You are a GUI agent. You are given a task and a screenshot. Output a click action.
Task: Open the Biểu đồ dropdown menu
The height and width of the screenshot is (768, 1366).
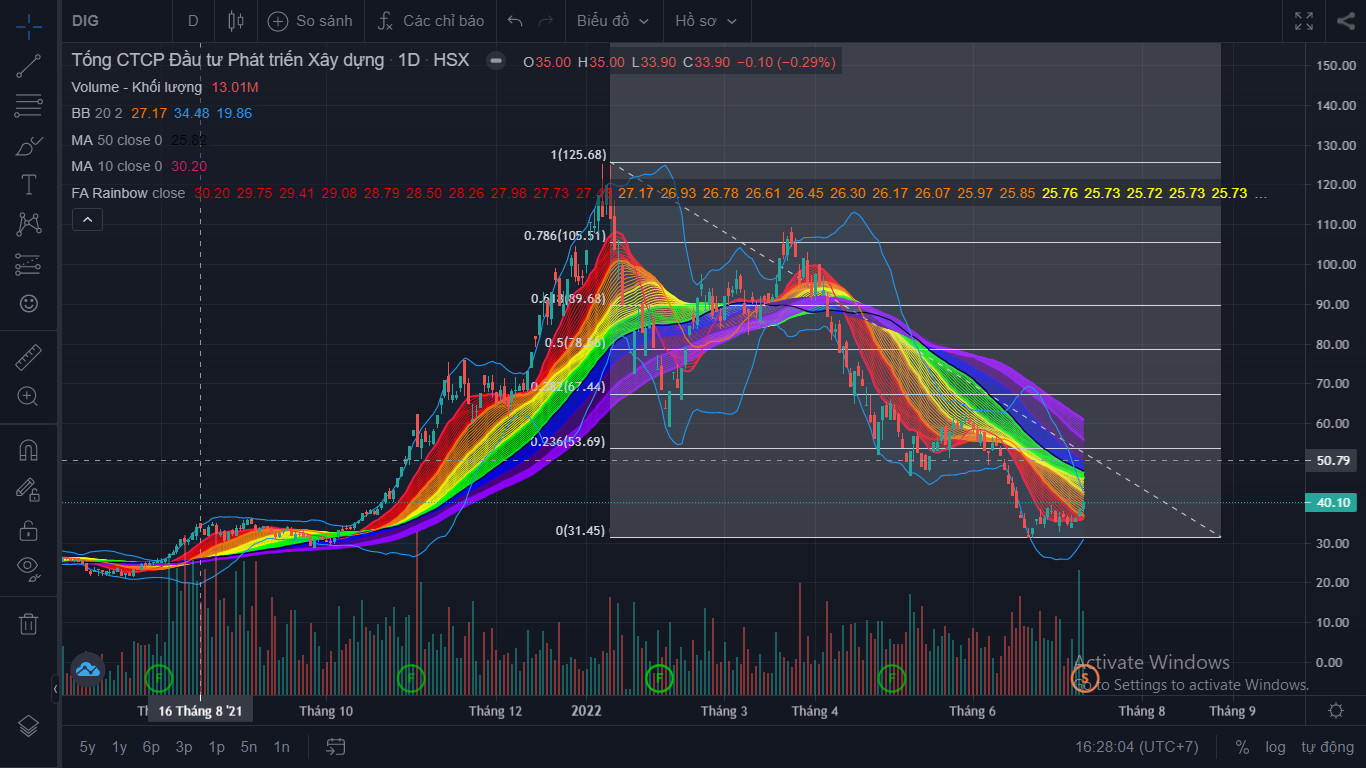612,21
